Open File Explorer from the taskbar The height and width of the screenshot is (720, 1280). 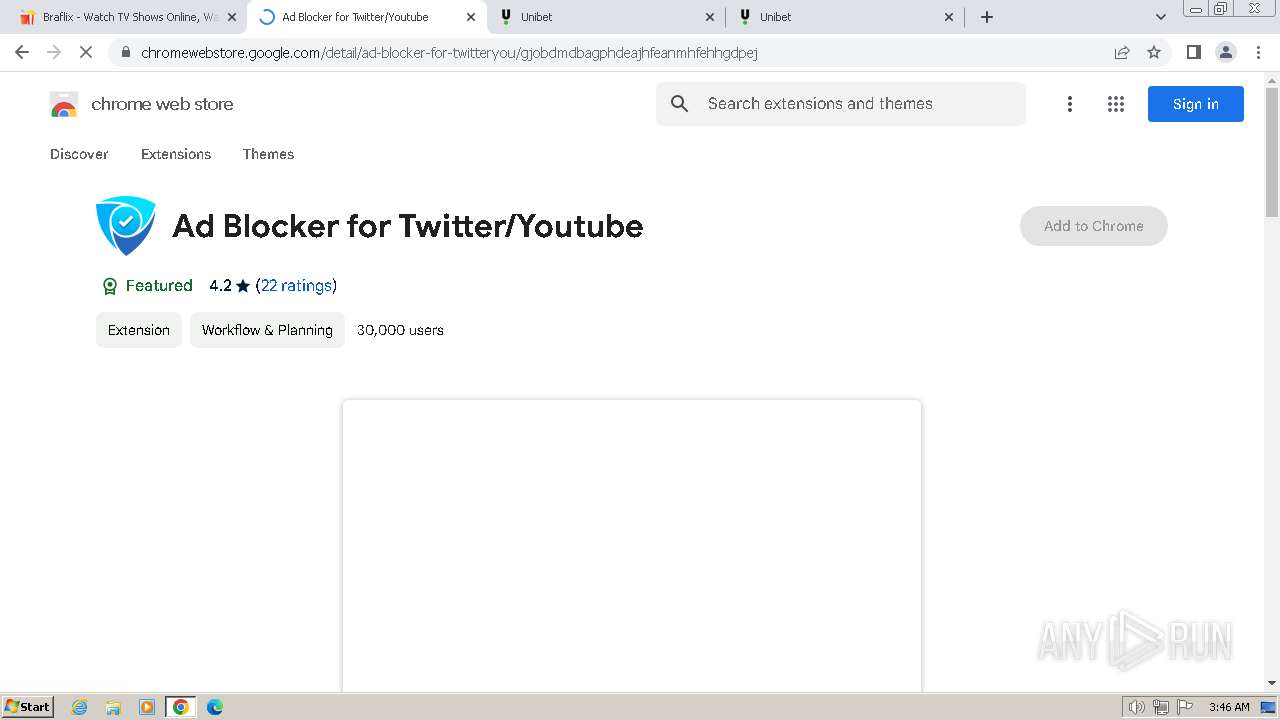pyautogui.click(x=113, y=707)
